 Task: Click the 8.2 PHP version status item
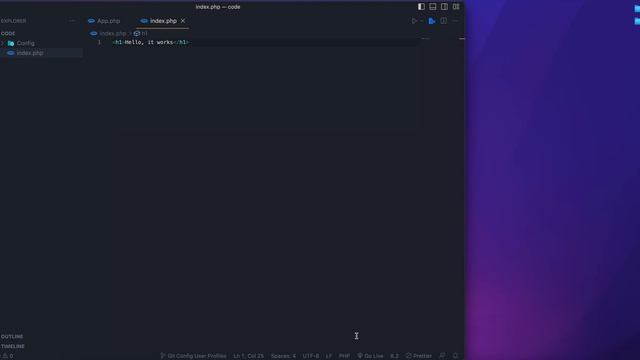(x=394, y=356)
